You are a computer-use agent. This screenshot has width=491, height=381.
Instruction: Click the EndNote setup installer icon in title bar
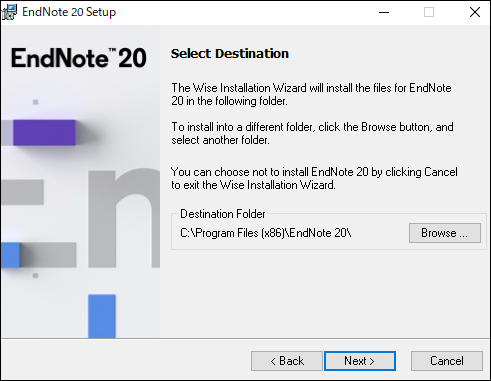pos(9,12)
